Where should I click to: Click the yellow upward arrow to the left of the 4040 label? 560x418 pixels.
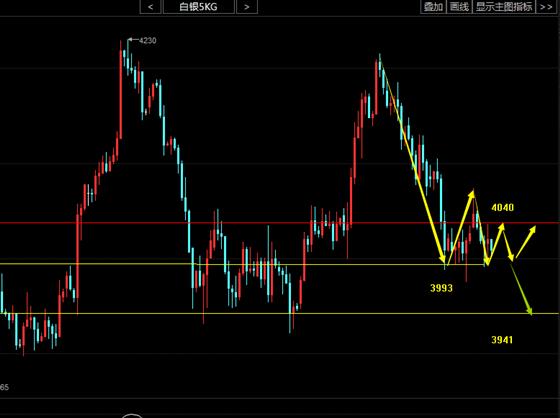click(461, 227)
